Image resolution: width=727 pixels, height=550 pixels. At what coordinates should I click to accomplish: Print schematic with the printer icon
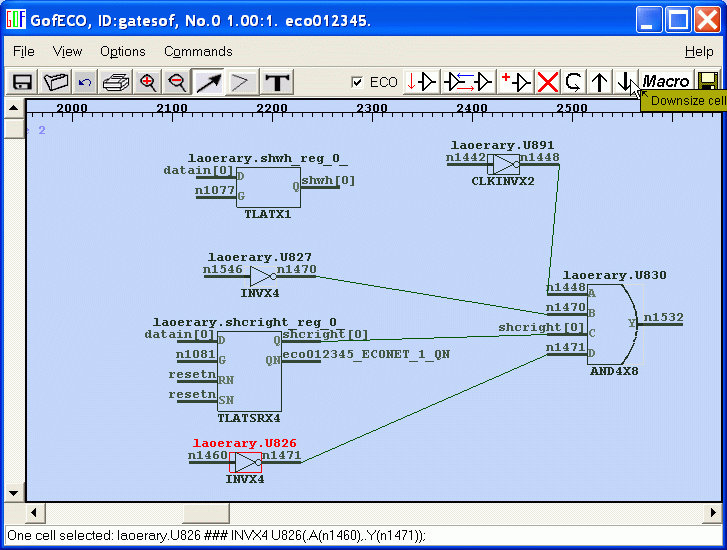coord(116,83)
